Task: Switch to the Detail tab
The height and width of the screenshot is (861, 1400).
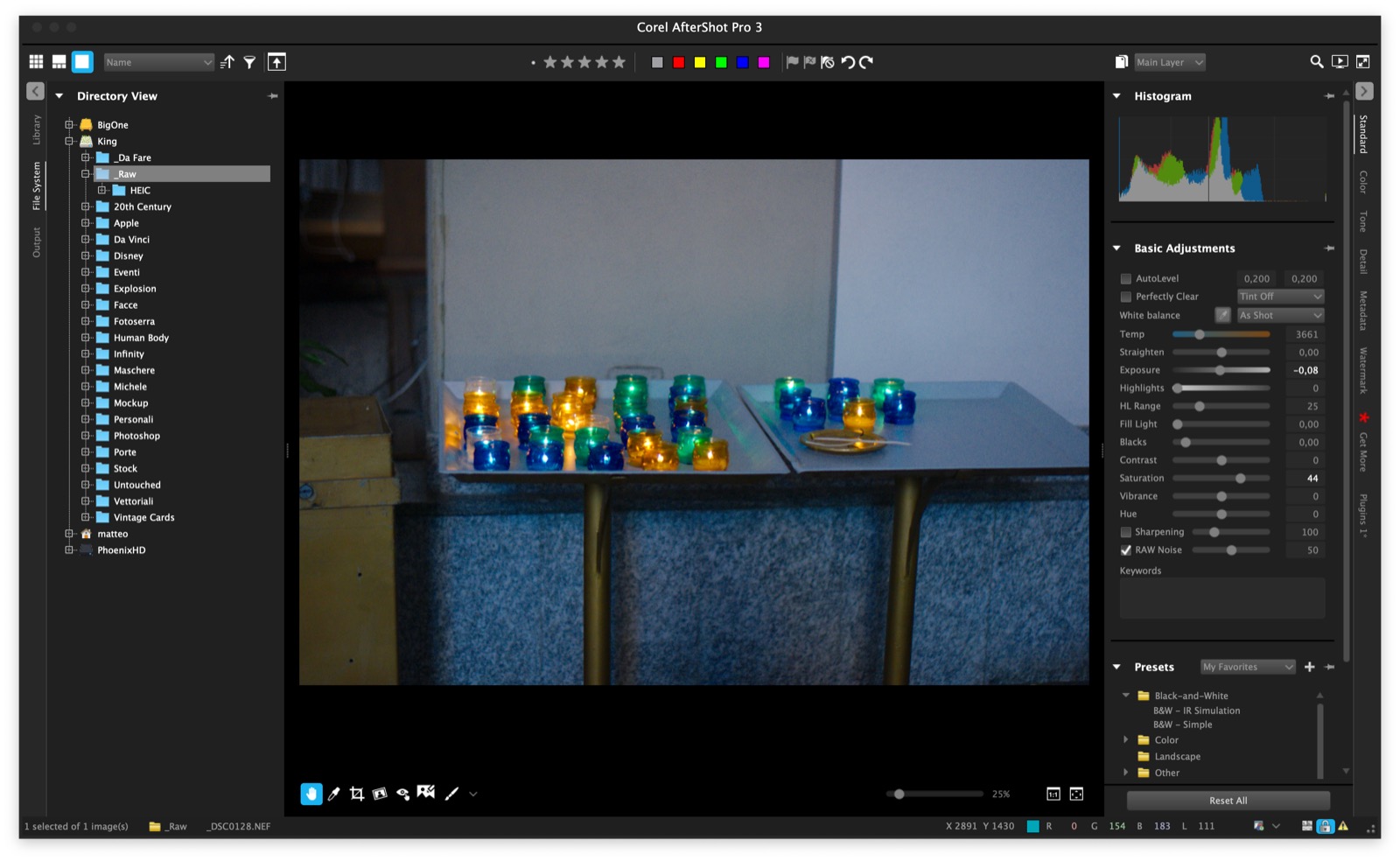Action: (x=1363, y=262)
